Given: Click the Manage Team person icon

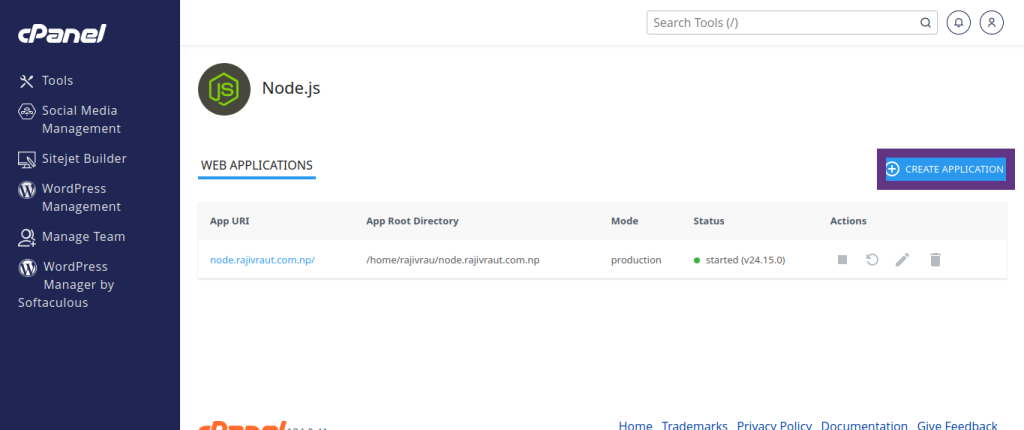Looking at the screenshot, I should 26,237.
